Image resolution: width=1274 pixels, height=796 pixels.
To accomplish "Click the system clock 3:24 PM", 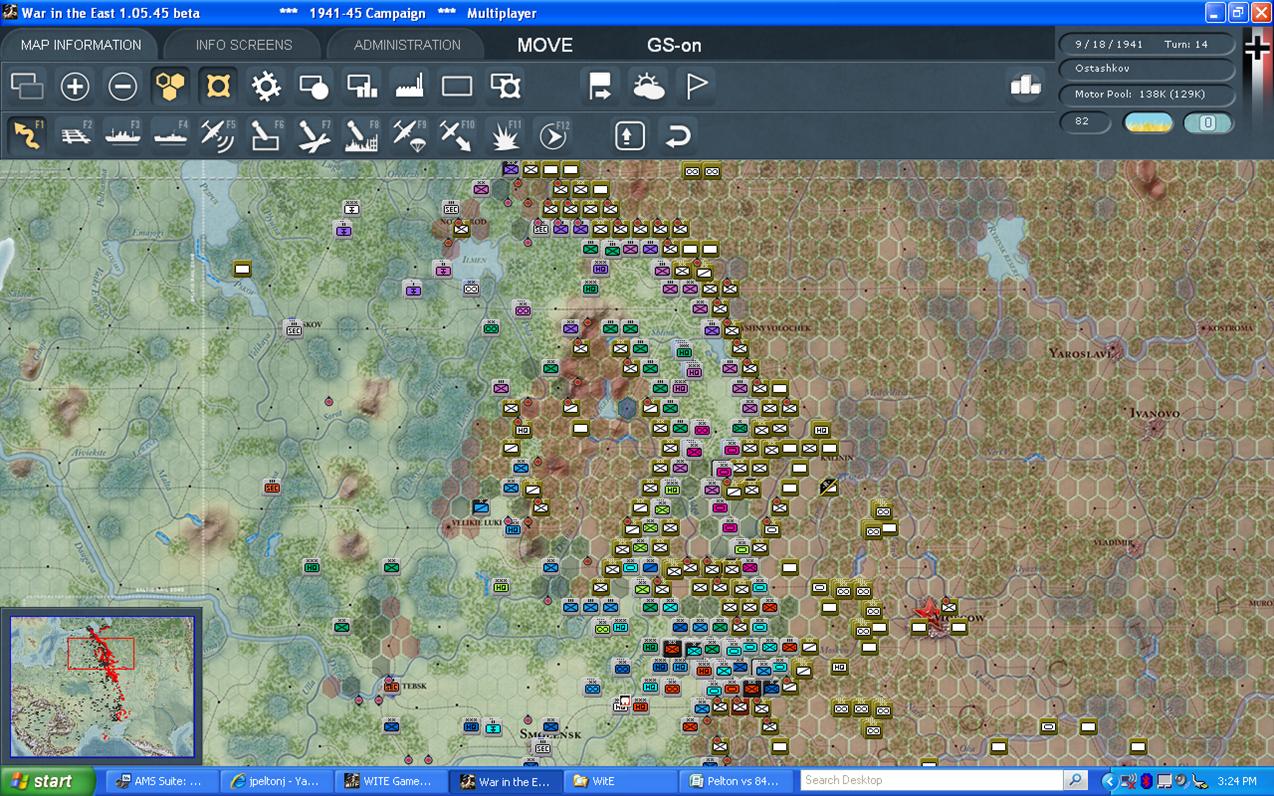I will [x=1238, y=781].
